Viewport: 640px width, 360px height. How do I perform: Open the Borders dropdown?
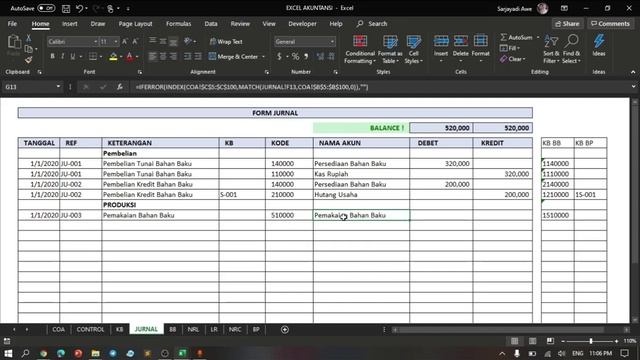[x=101, y=57]
